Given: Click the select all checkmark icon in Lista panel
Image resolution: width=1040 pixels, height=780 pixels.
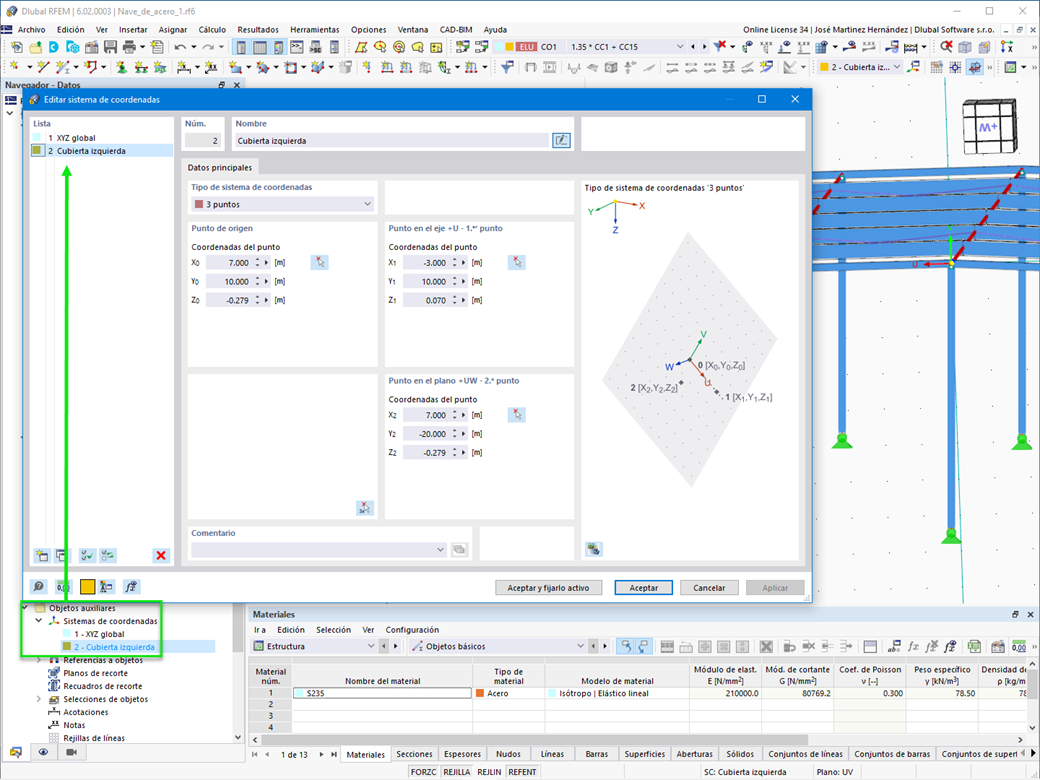Looking at the screenshot, I should [x=87, y=555].
